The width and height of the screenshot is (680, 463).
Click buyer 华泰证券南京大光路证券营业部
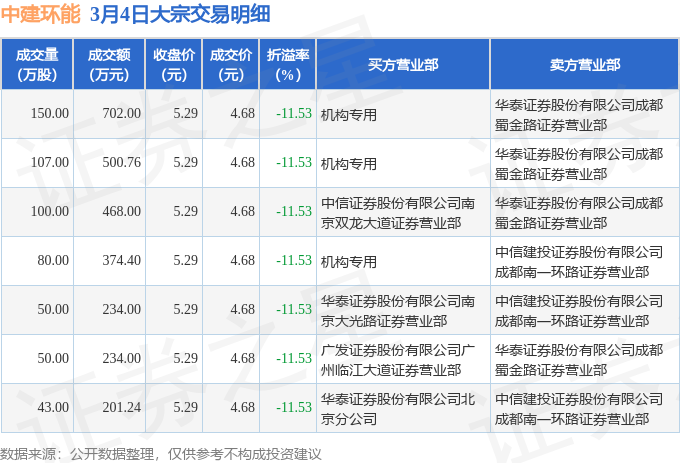(398, 311)
